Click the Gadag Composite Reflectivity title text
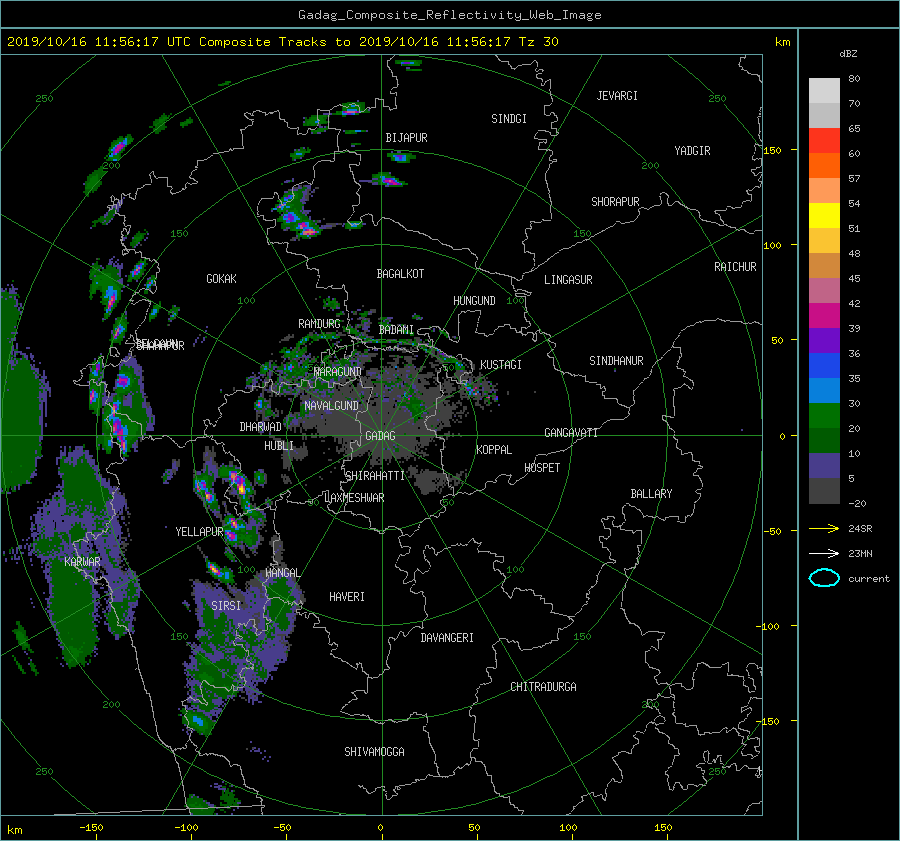This screenshot has width=900, height=841. tap(449, 15)
